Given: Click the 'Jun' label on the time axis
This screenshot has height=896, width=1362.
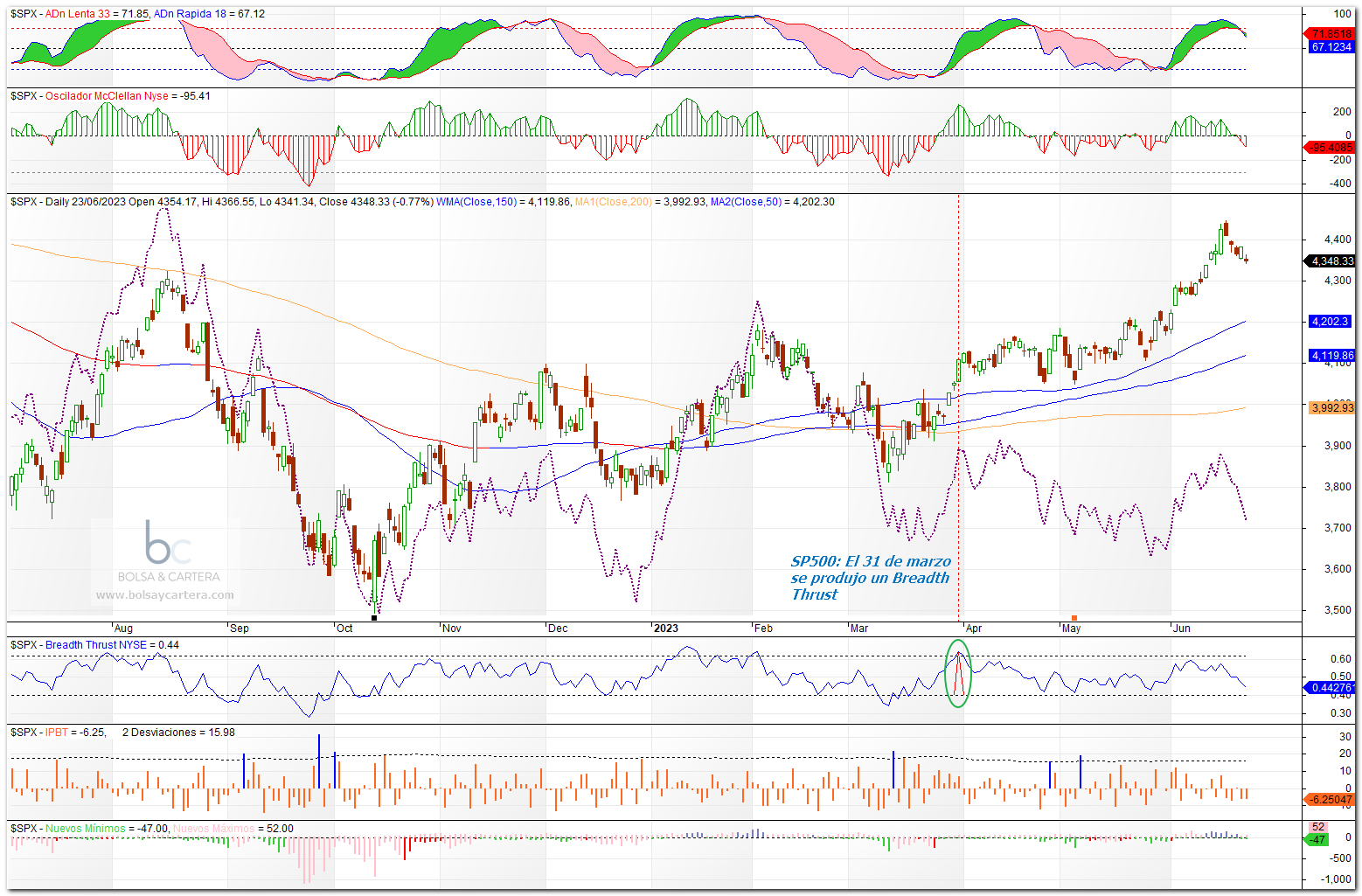Looking at the screenshot, I should [1182, 629].
